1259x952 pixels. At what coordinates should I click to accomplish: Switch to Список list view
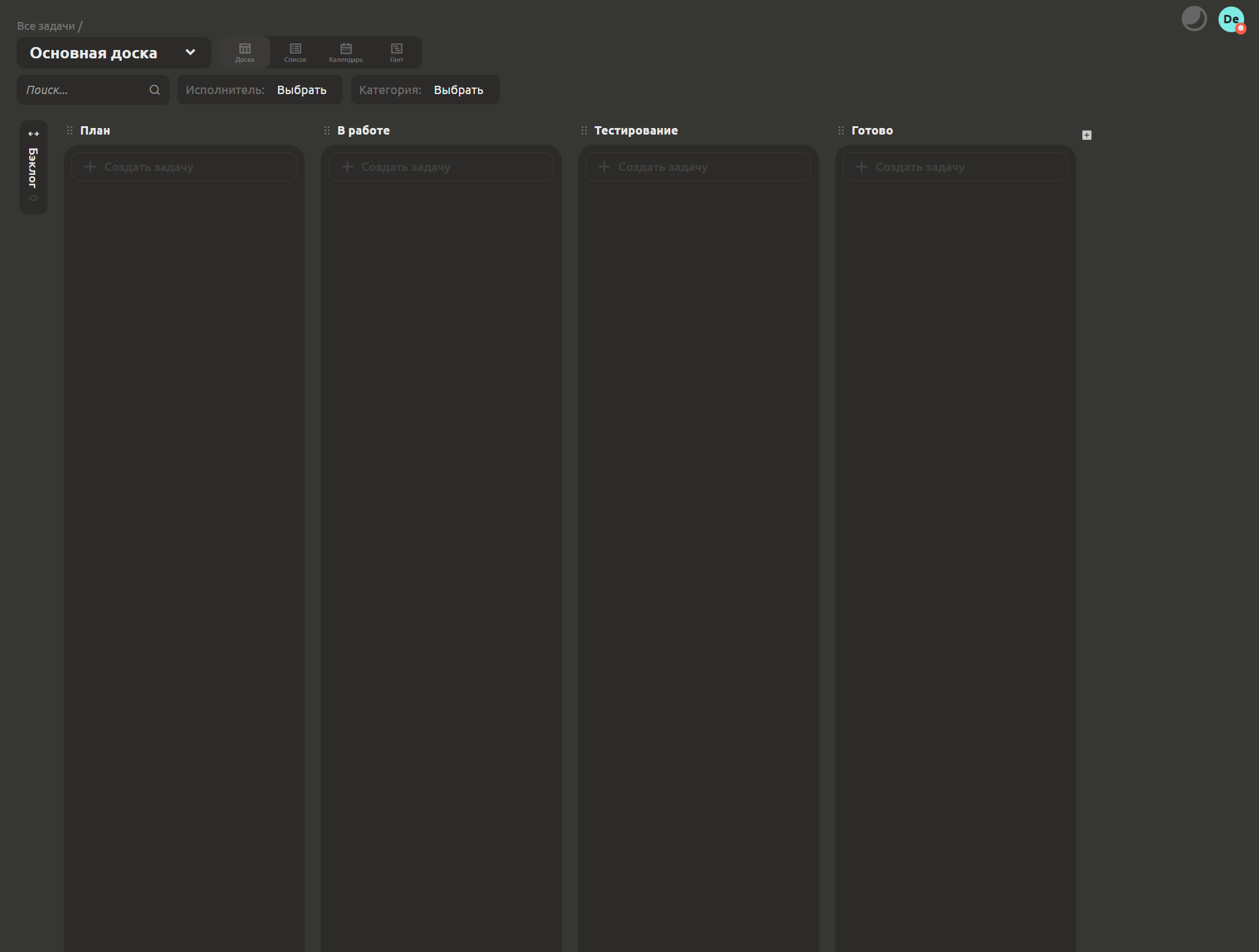(x=295, y=52)
